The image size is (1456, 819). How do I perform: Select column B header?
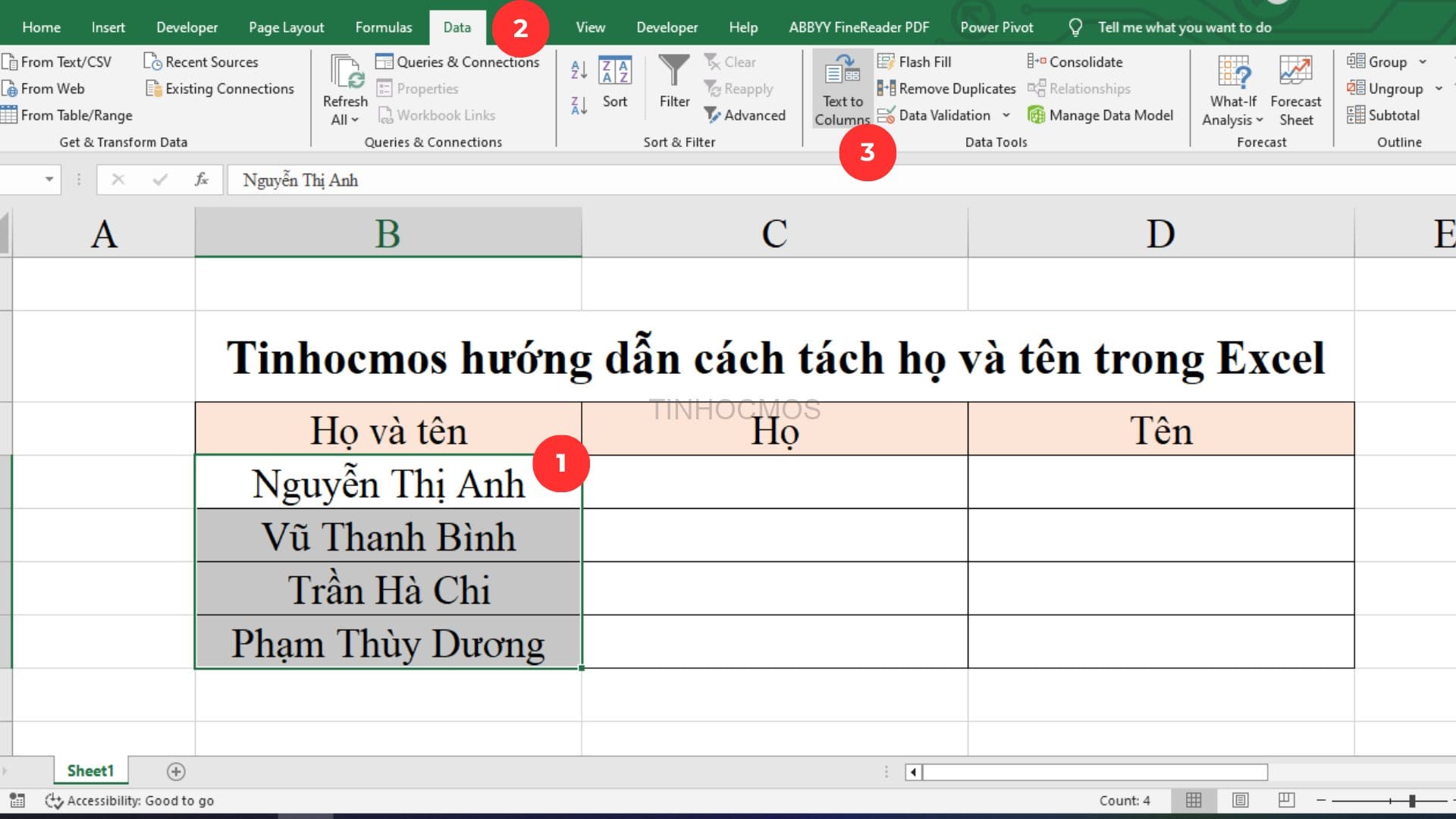pos(388,233)
